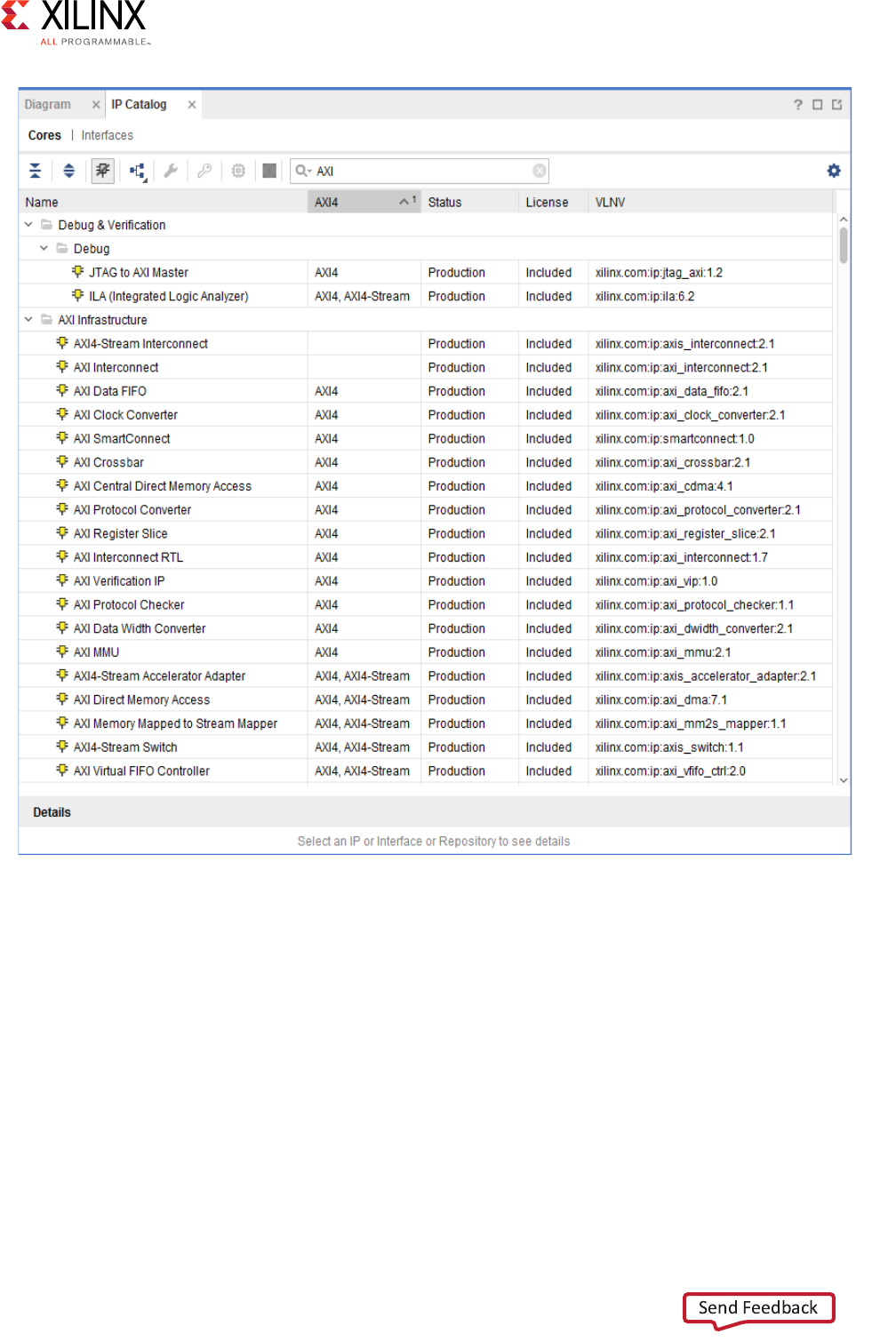This screenshot has height=1342, width=896.
Task: Open the help question mark icon
Action: coord(797,105)
